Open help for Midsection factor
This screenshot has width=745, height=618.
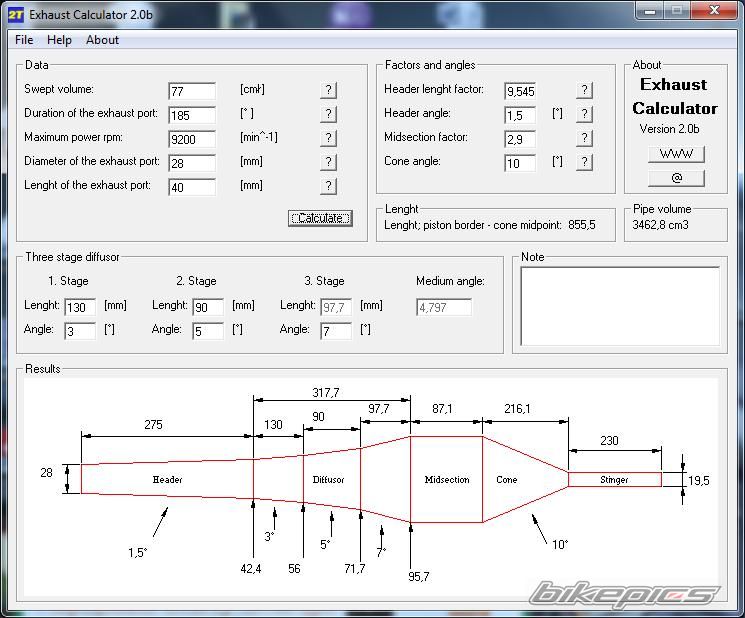click(x=584, y=138)
